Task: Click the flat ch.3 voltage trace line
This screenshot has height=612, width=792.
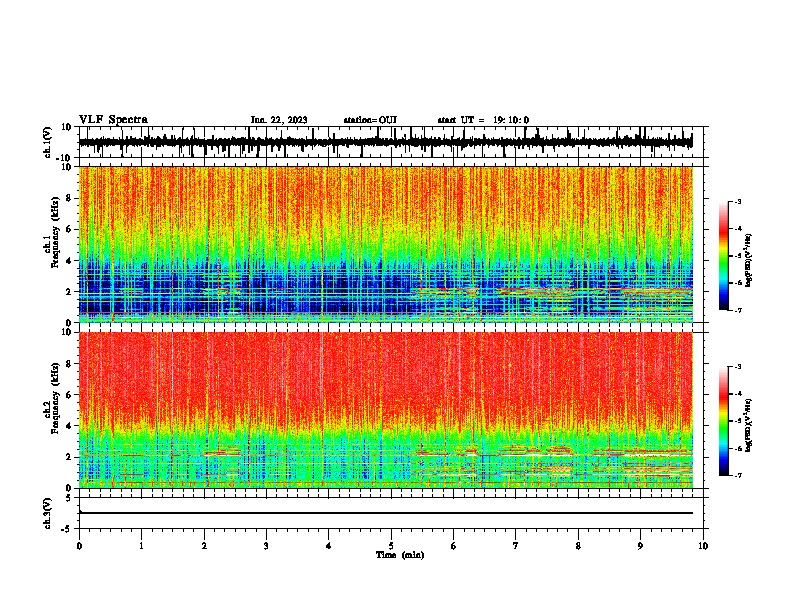Action: [x=385, y=513]
